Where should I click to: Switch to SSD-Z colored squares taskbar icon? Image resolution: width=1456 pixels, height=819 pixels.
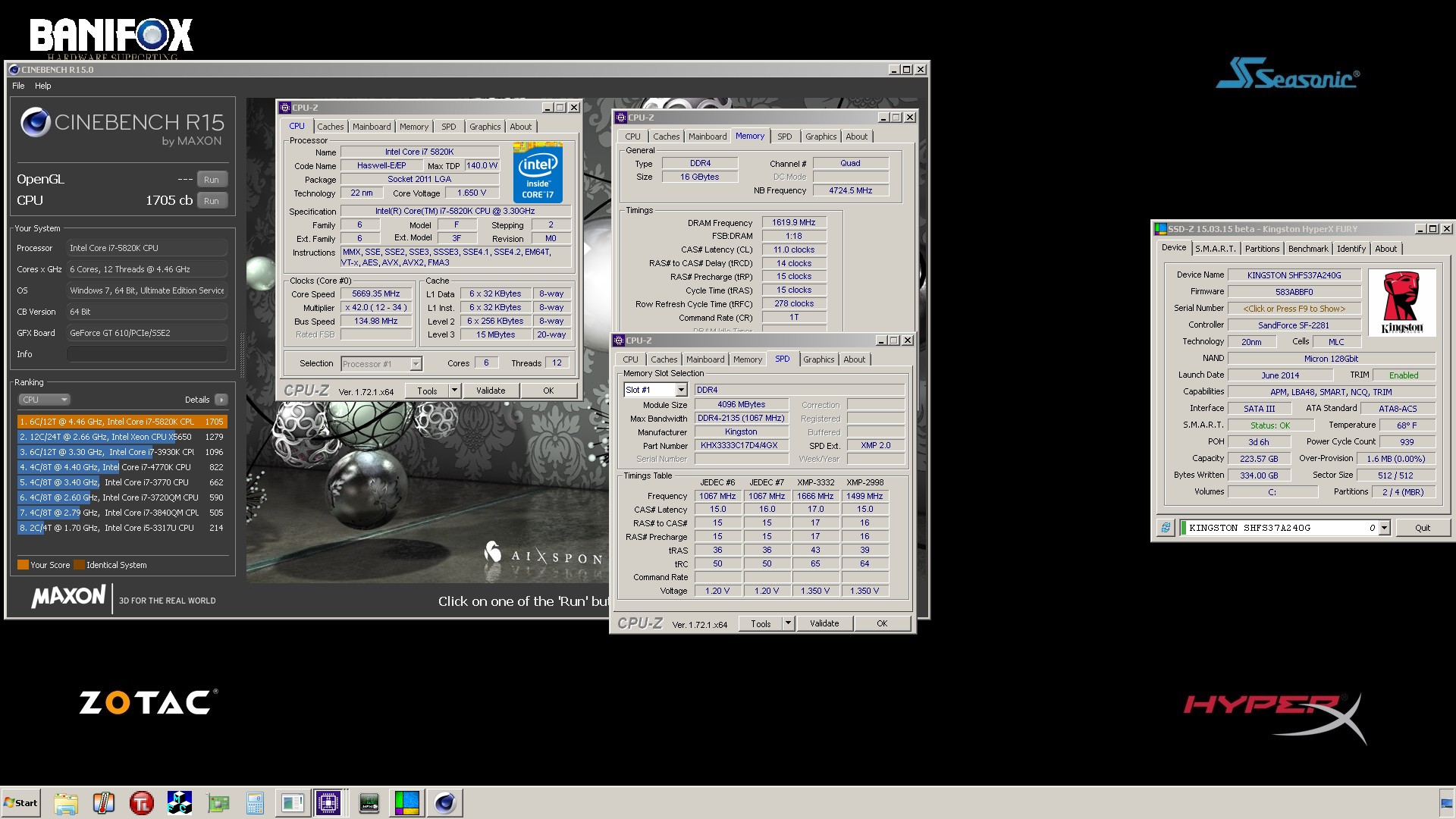pyautogui.click(x=407, y=803)
